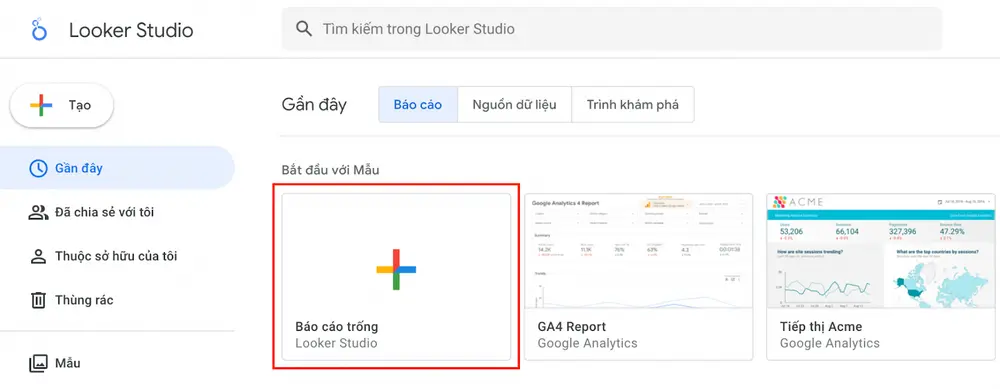Select Gần đây in the sidebar
This screenshot has height=389, width=1000.
point(117,168)
